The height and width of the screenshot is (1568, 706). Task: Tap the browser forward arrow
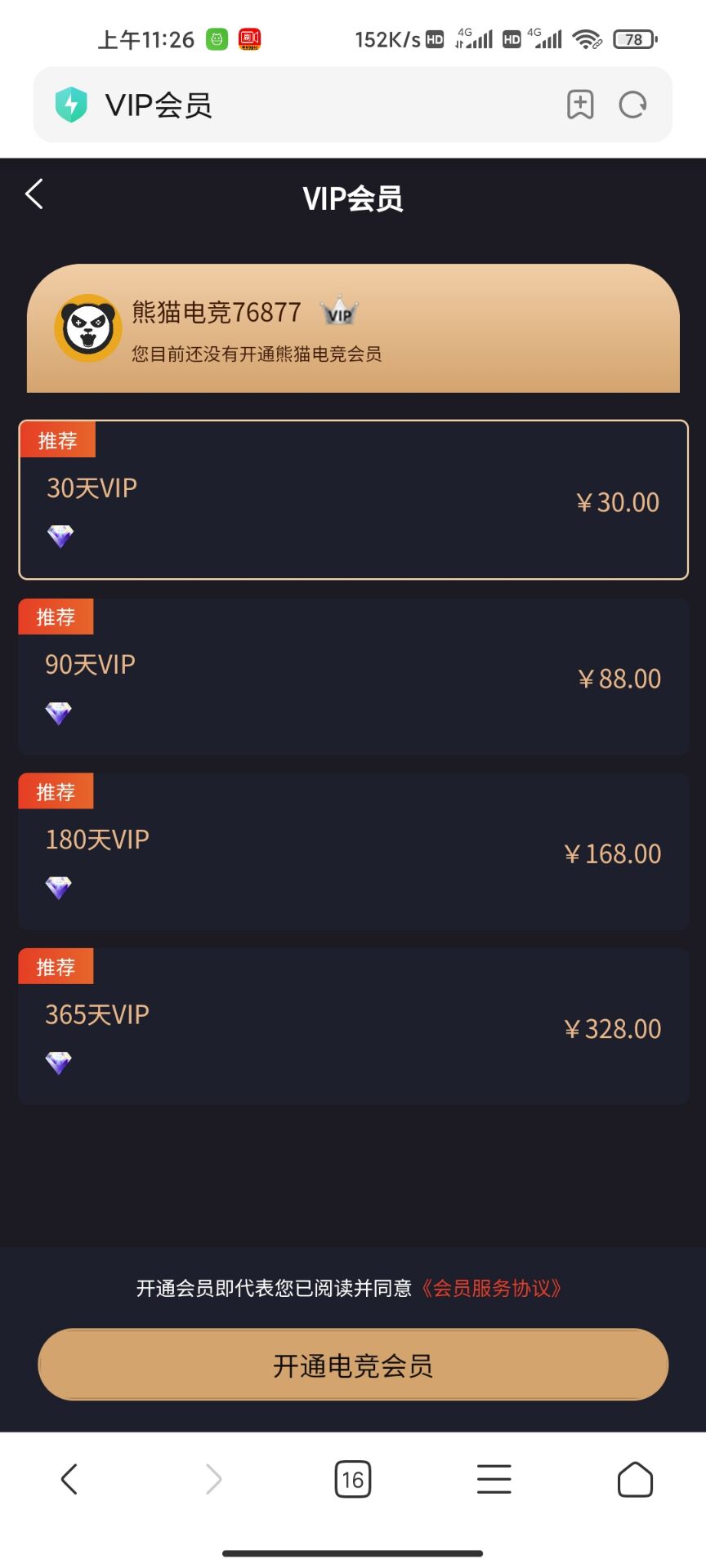[213, 1479]
